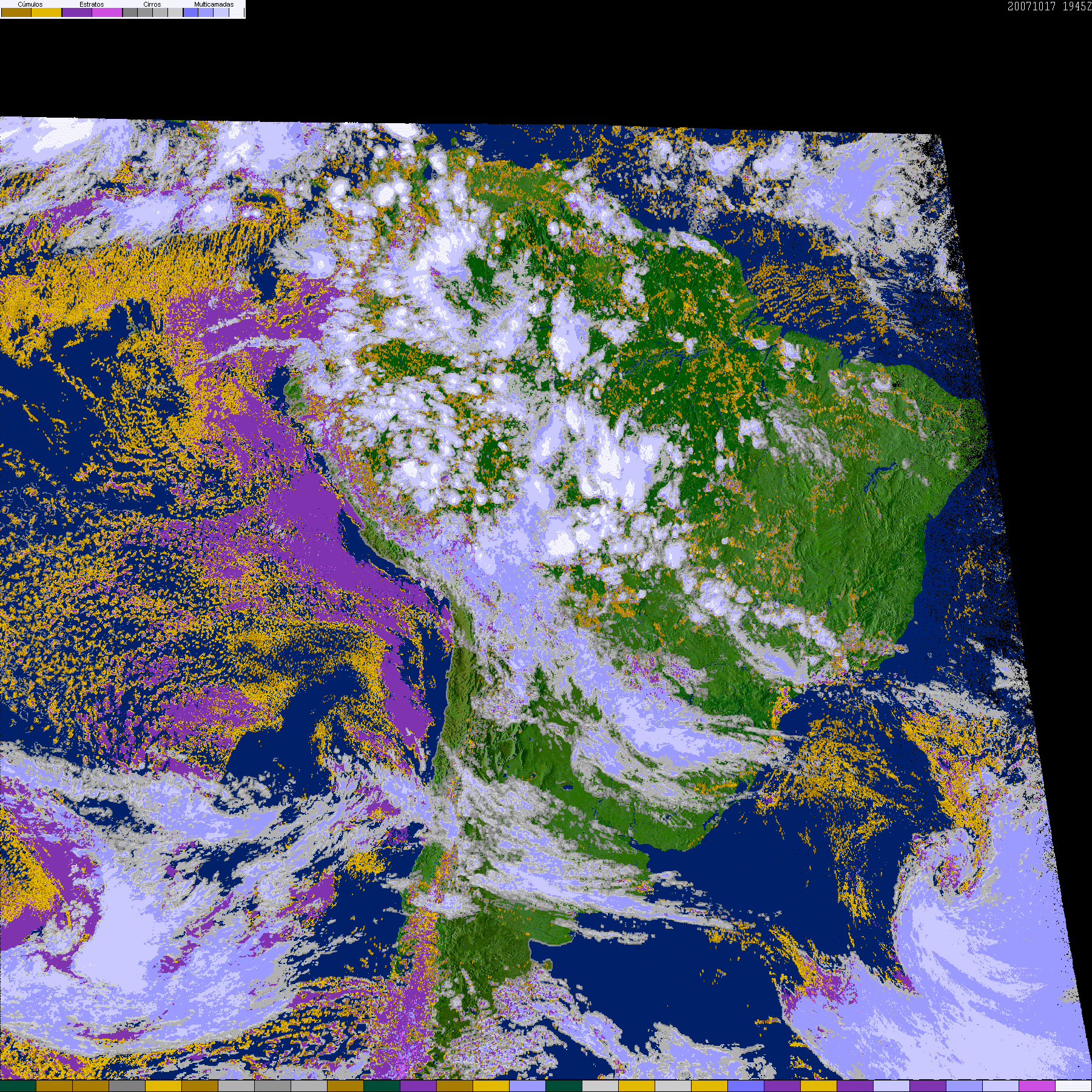Click the 20071017 timestamp text
The width and height of the screenshot is (1092, 1092).
click(1031, 6)
